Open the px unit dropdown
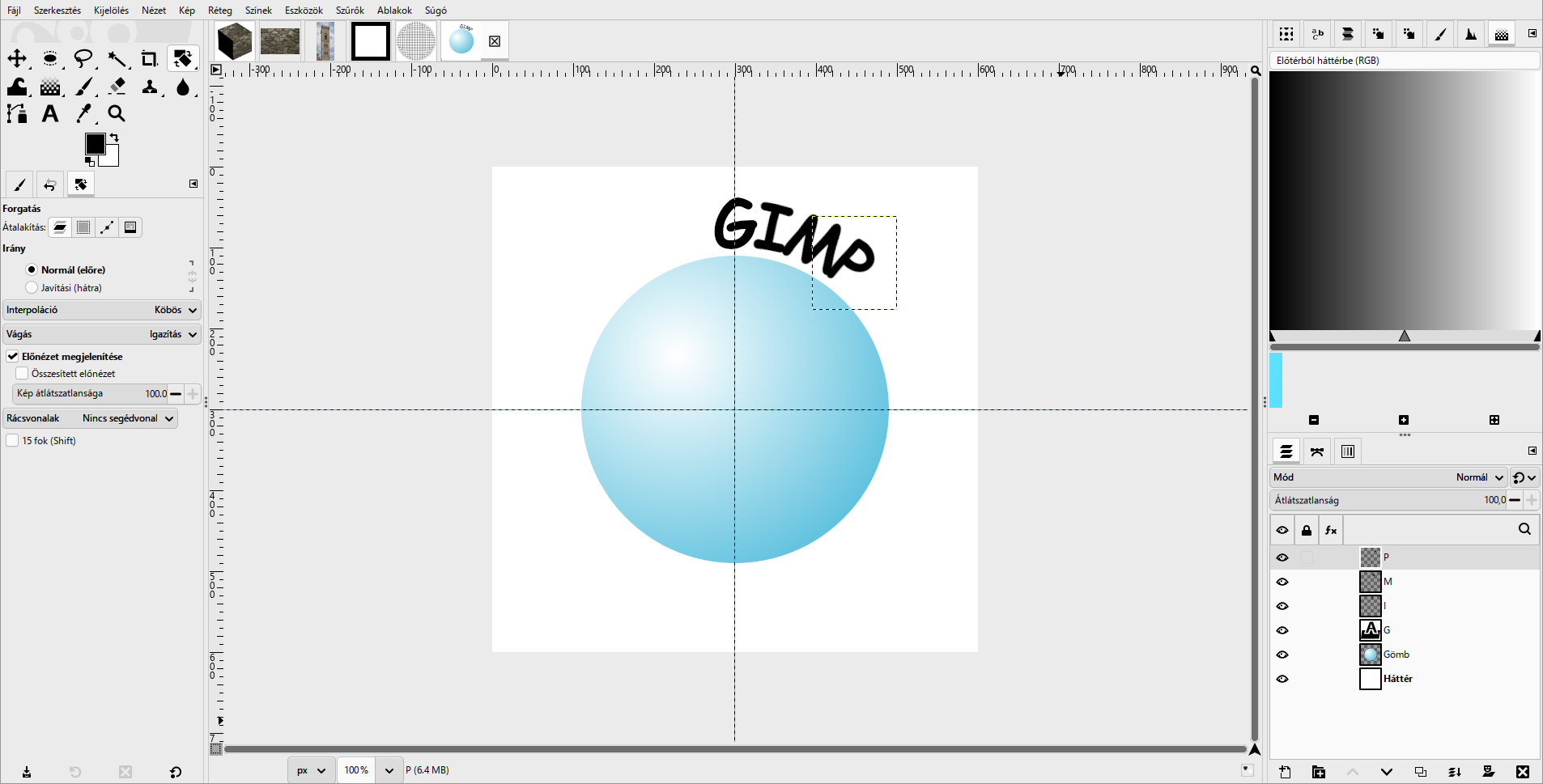The width and height of the screenshot is (1543, 784). 311,770
